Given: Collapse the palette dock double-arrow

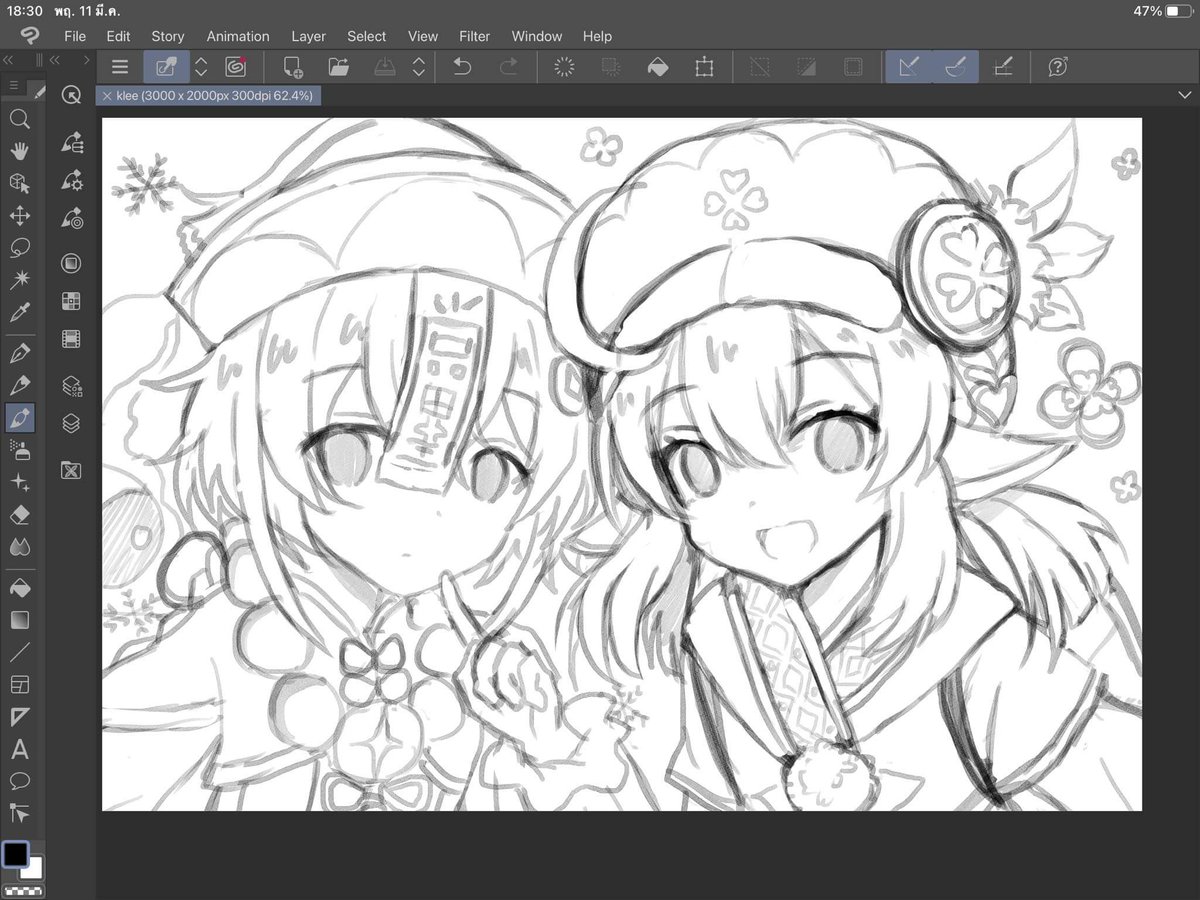Looking at the screenshot, I should coord(56,60).
